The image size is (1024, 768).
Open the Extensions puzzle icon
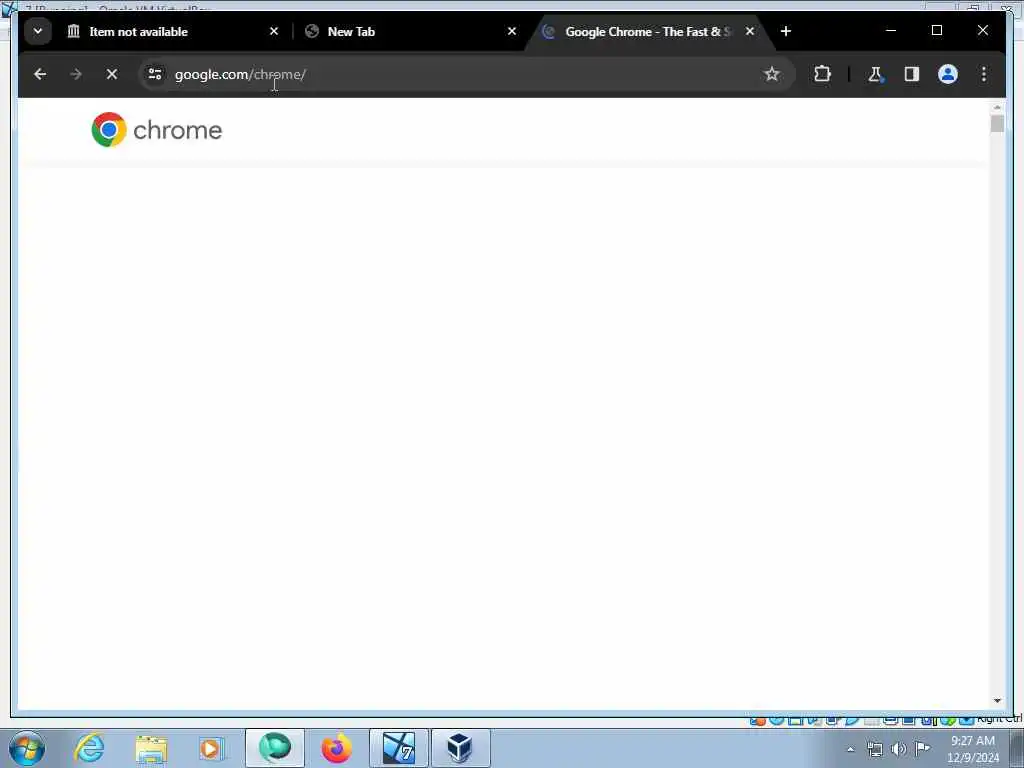pos(822,74)
